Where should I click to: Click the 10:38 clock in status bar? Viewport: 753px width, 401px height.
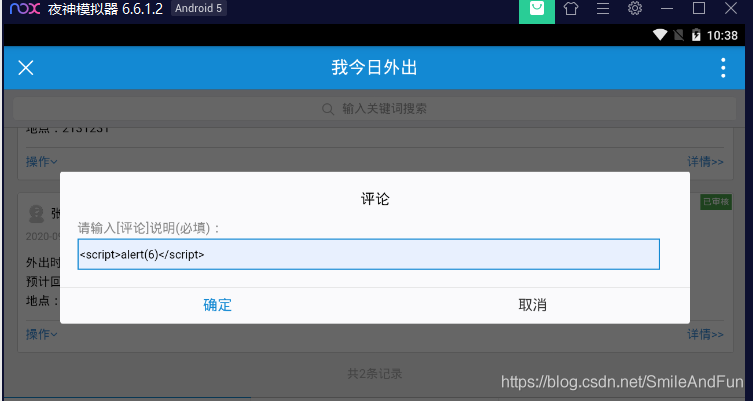pyautogui.click(x=722, y=36)
